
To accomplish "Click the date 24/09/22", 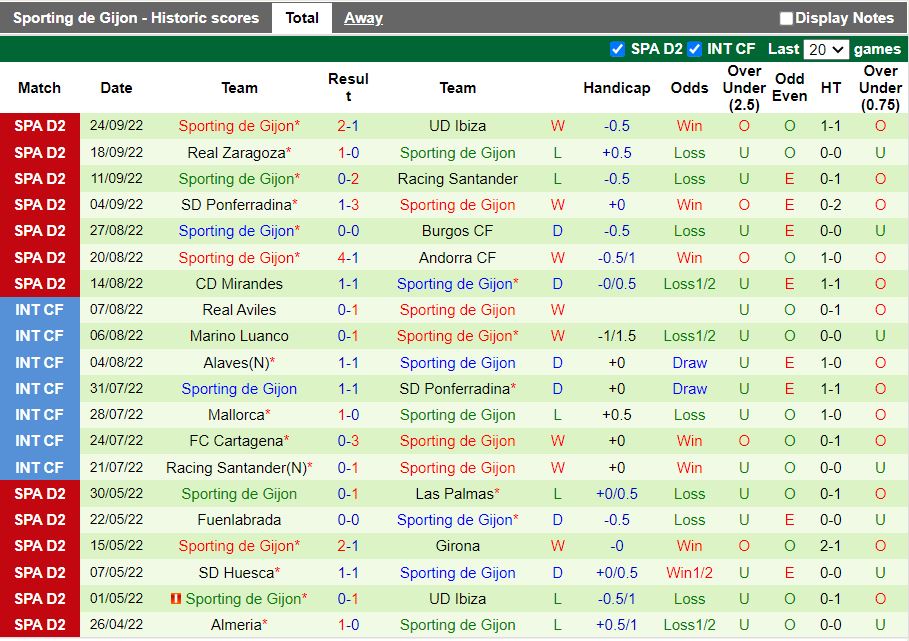I will point(116,126).
